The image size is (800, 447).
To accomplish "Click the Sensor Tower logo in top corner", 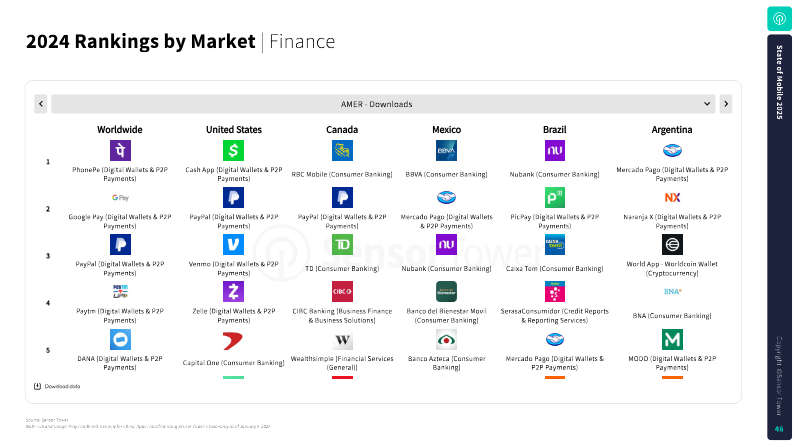I will (779, 19).
